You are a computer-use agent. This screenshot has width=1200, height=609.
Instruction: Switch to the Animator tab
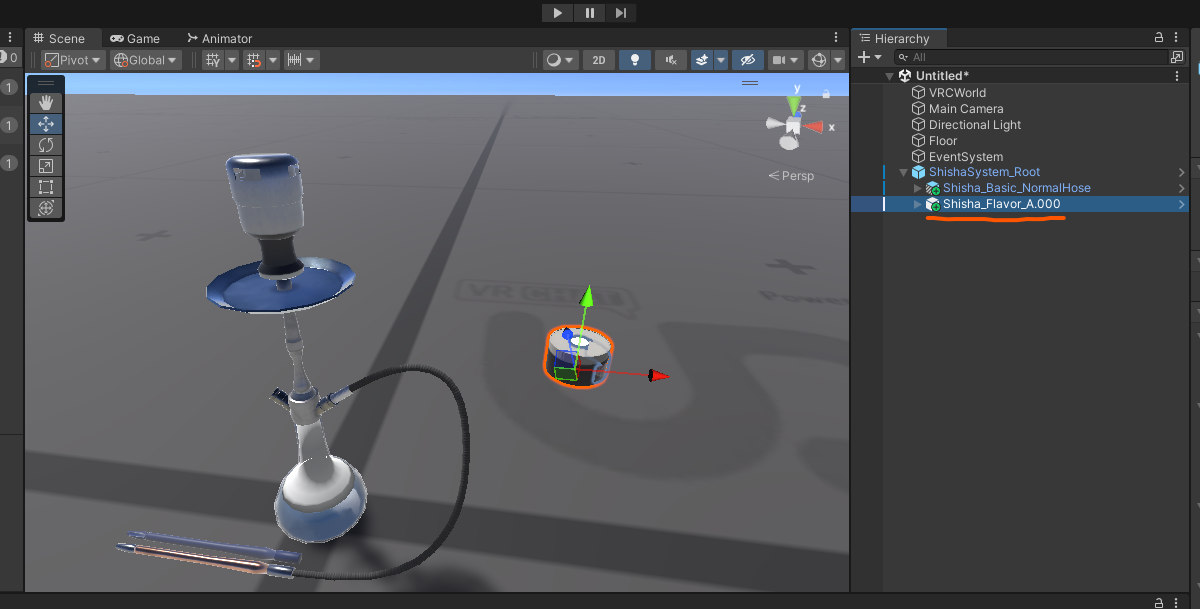click(x=219, y=38)
